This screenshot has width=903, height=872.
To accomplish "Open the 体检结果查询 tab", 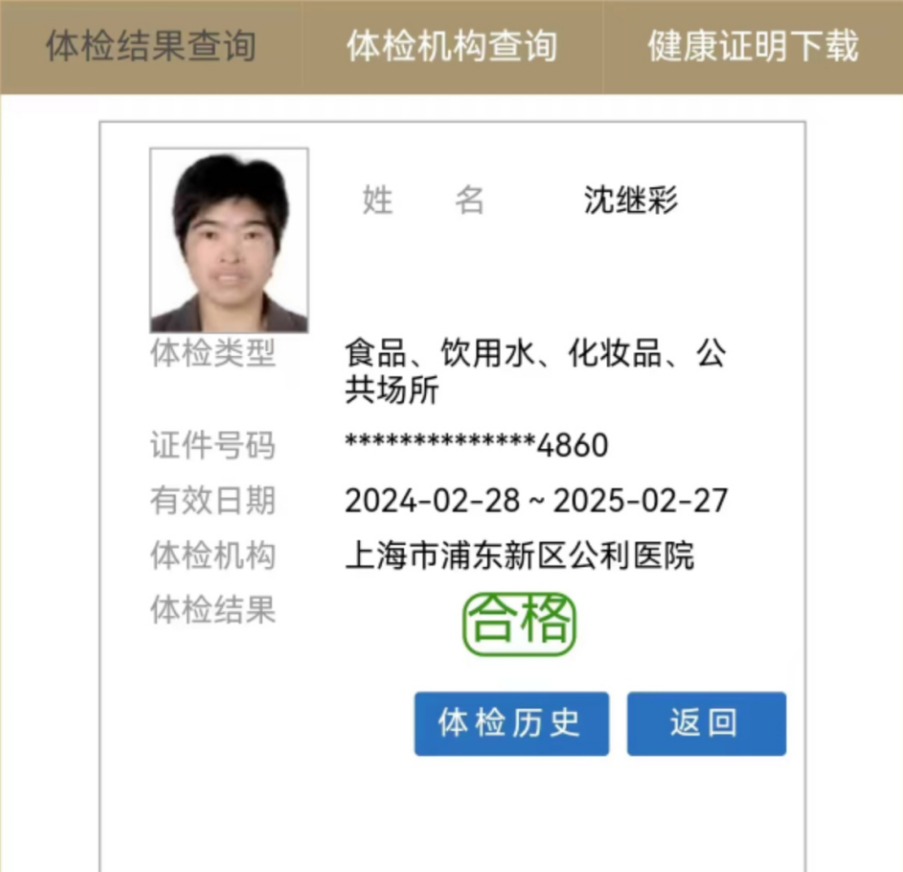I will coord(151,46).
